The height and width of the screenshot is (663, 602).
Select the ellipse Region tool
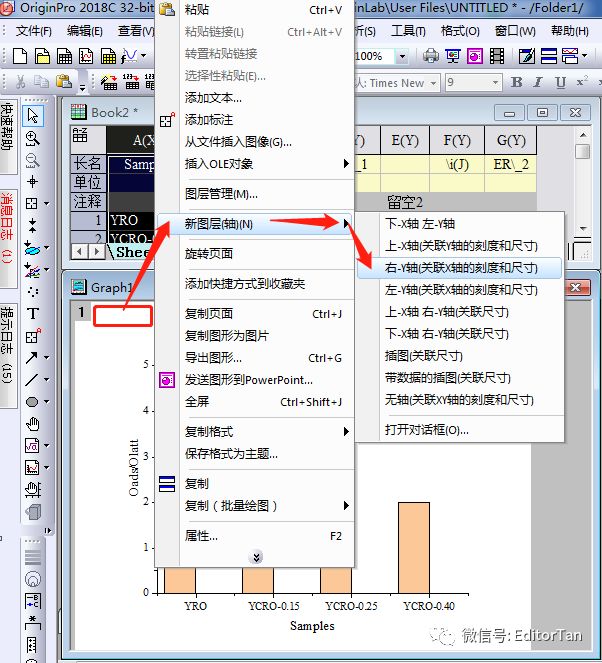click(x=32, y=402)
